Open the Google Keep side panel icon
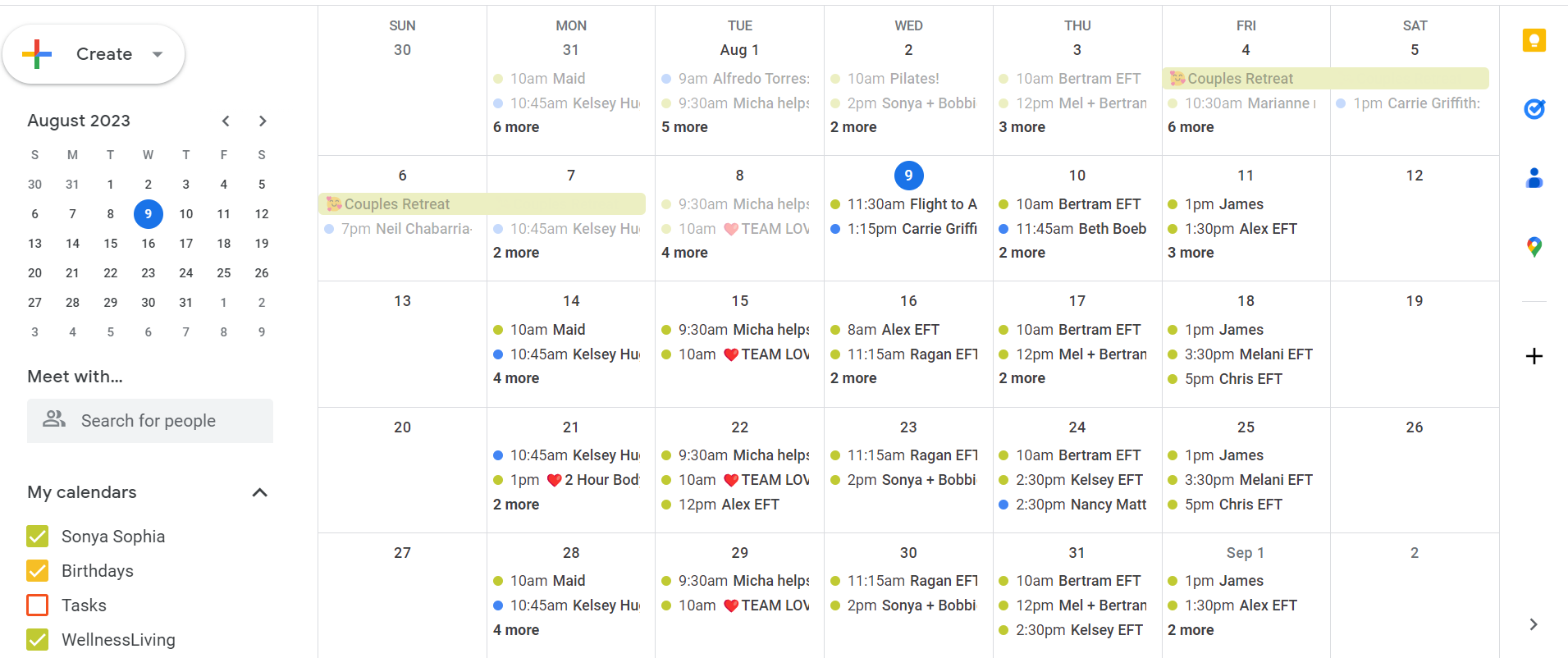 pyautogui.click(x=1534, y=40)
